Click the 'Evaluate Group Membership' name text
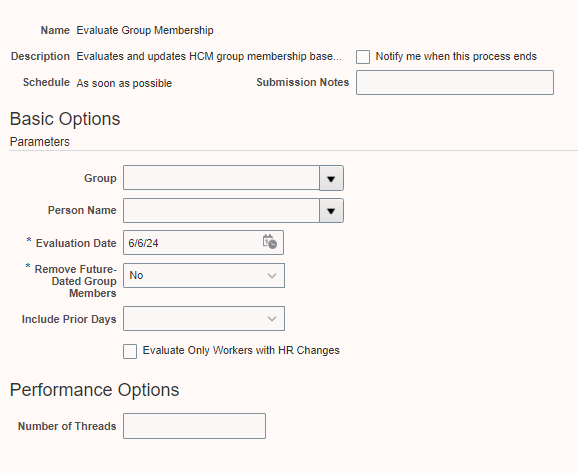 [x=145, y=30]
